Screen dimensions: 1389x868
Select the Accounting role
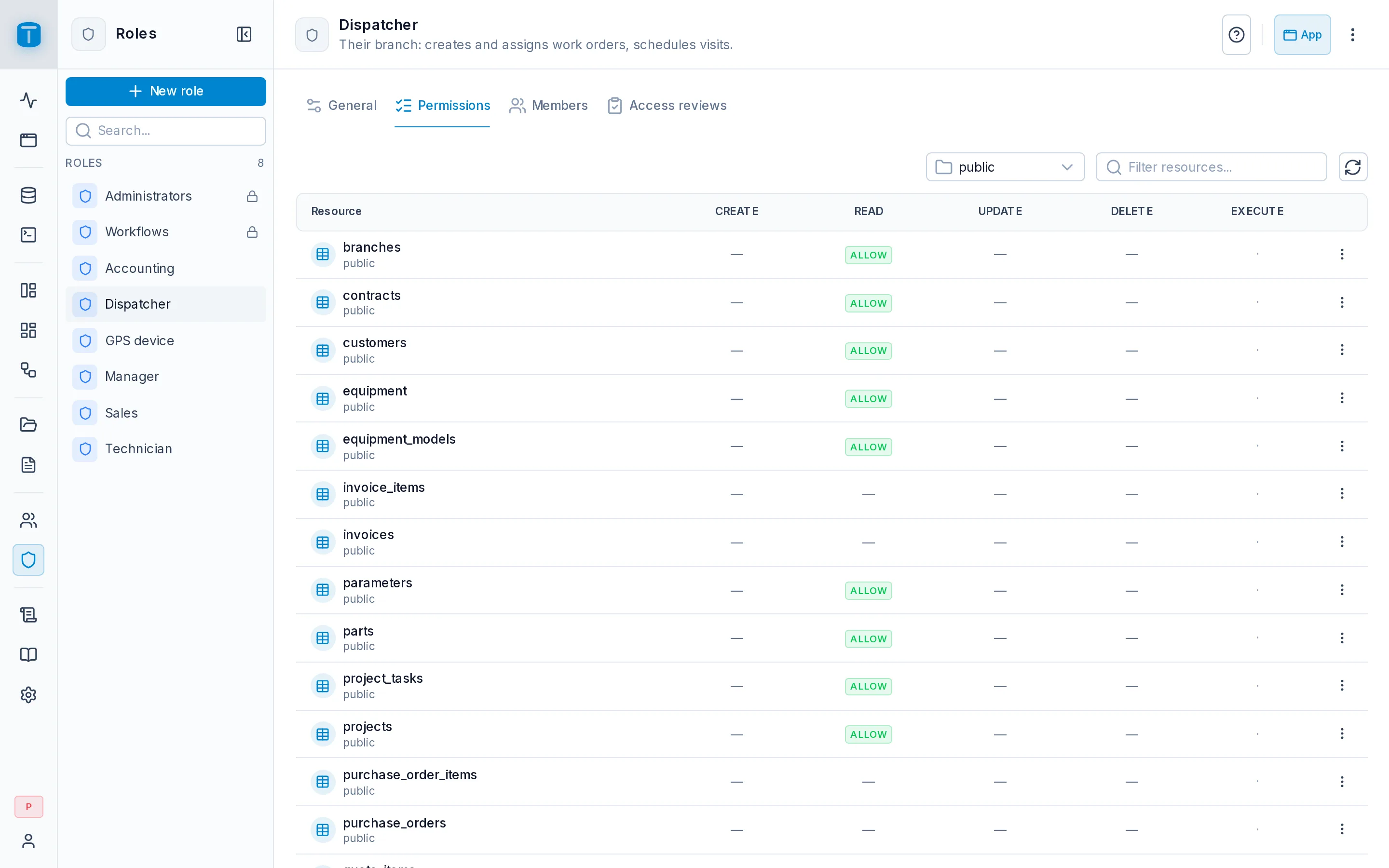(166, 268)
